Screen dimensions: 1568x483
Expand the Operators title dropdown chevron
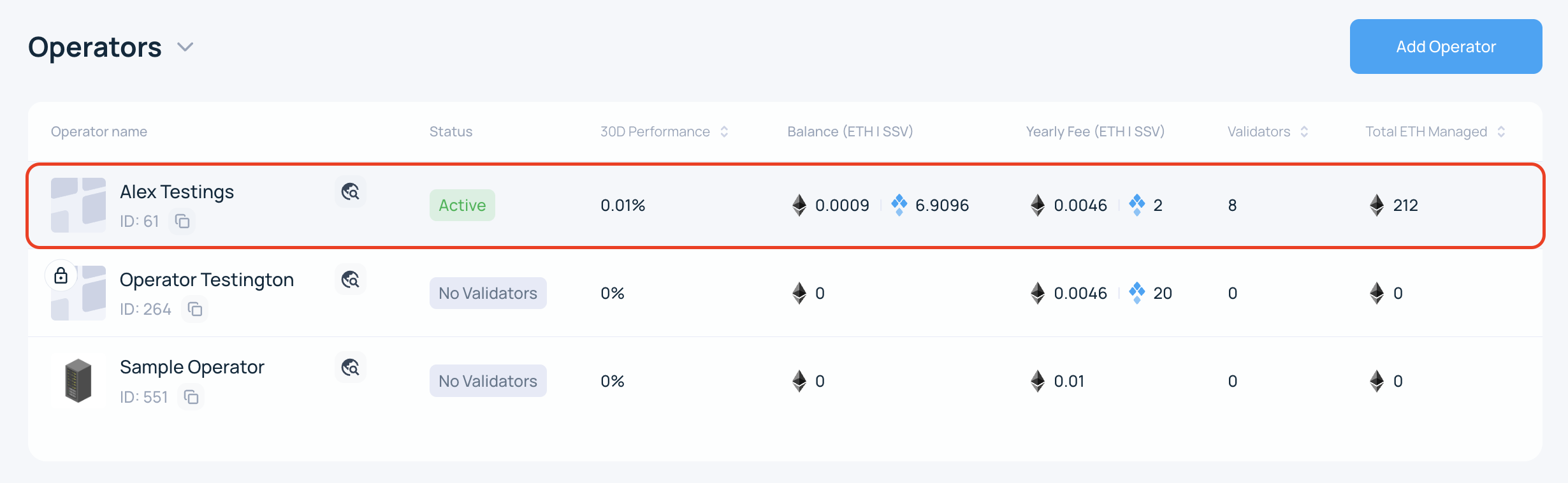185,47
